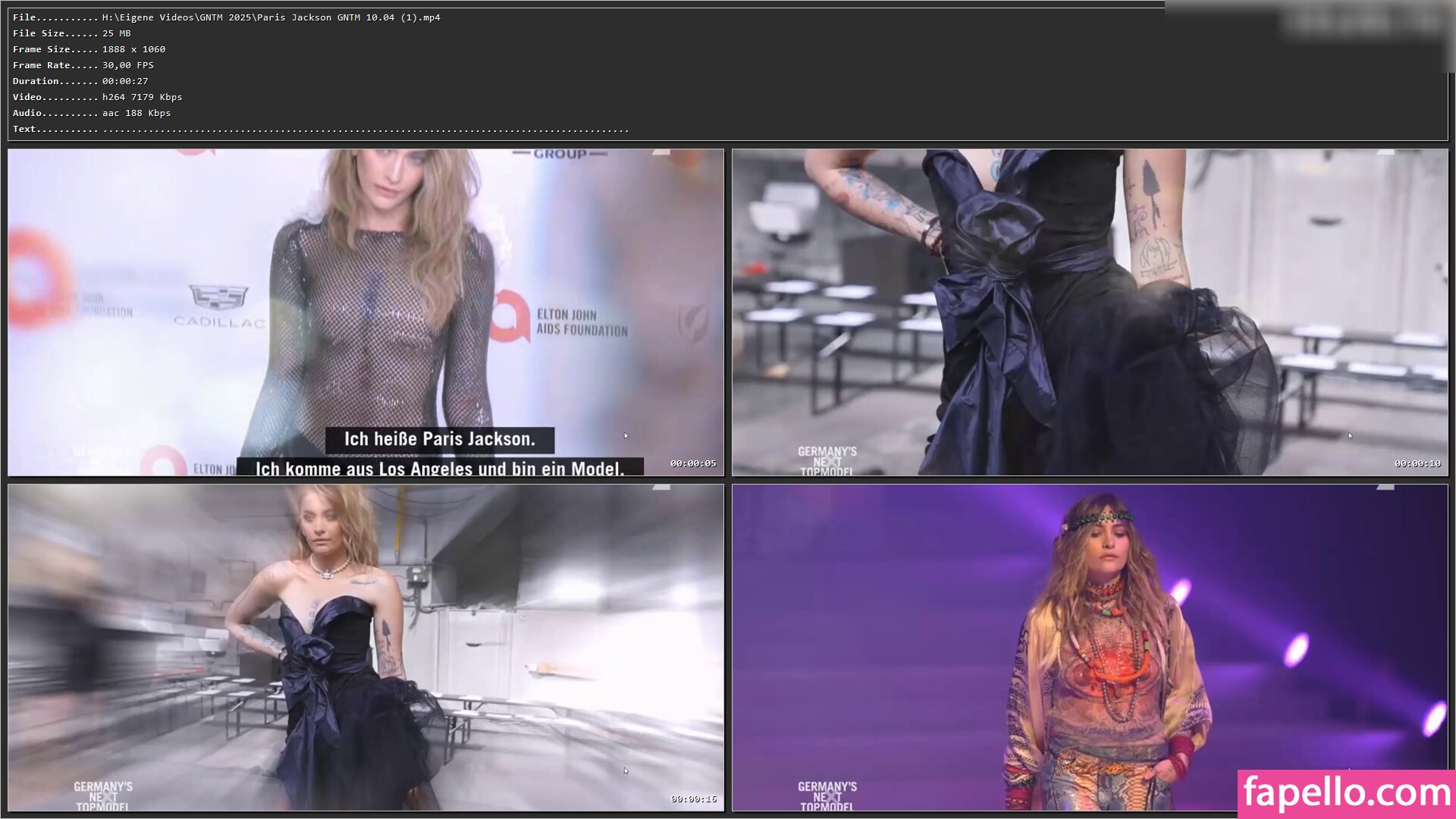Click the file path line ending in .mp4

[226, 17]
